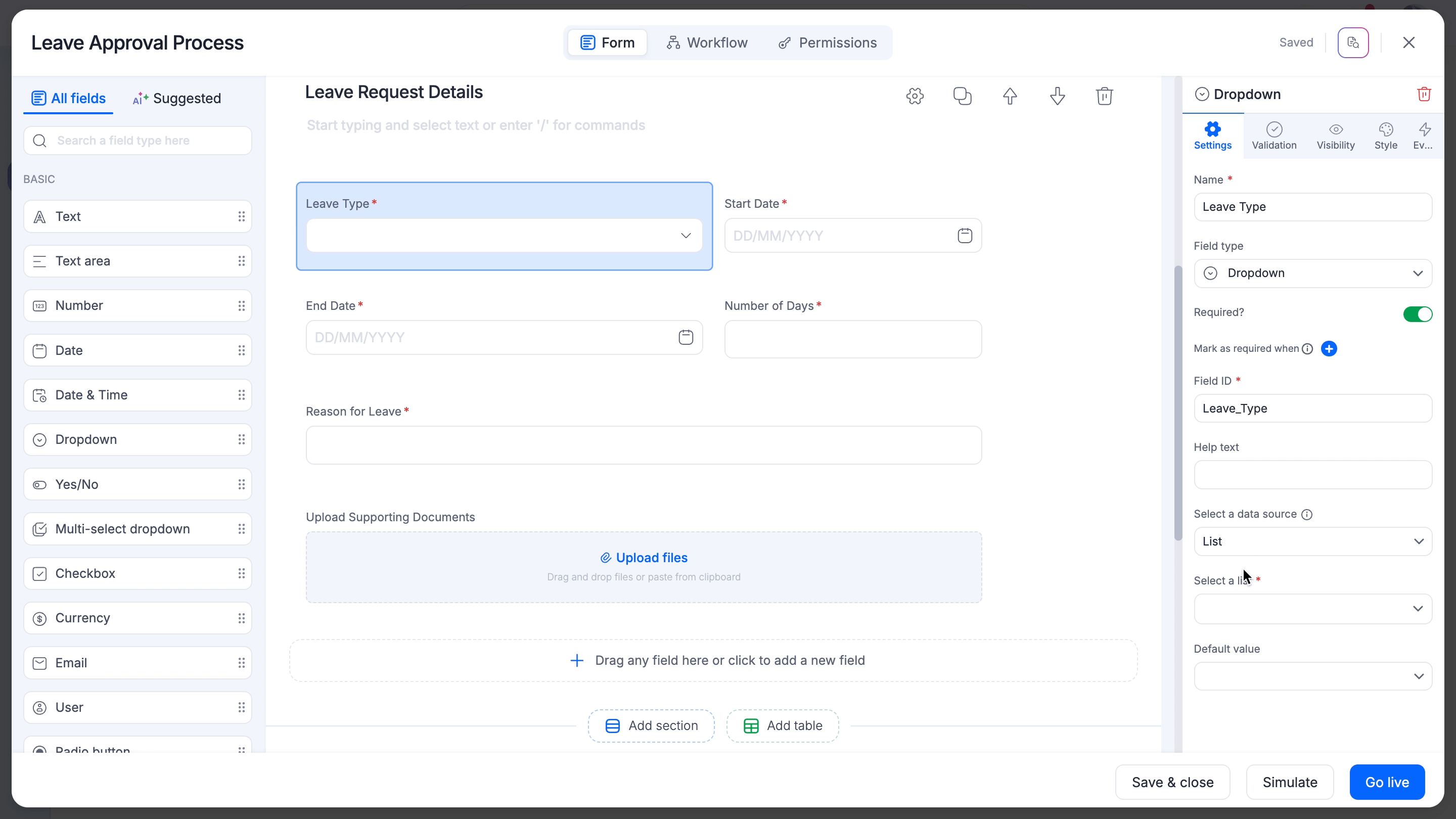Expand the Select a list dropdown
1456x819 pixels.
click(x=1312, y=609)
